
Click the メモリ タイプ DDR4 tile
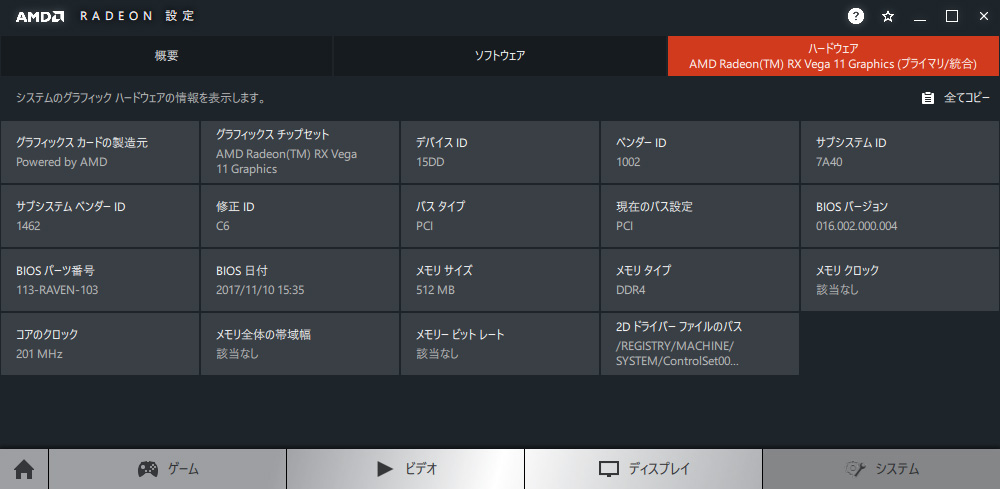tap(700, 280)
